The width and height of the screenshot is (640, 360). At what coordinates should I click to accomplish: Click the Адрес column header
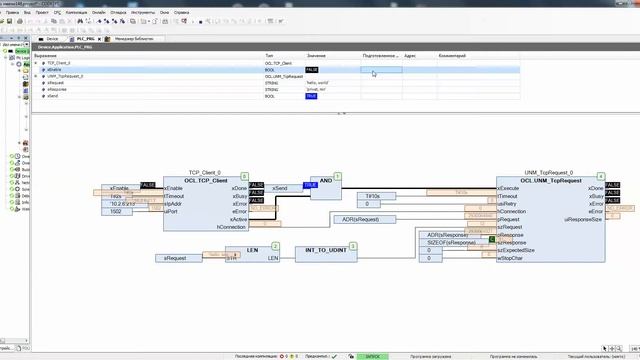coord(420,56)
